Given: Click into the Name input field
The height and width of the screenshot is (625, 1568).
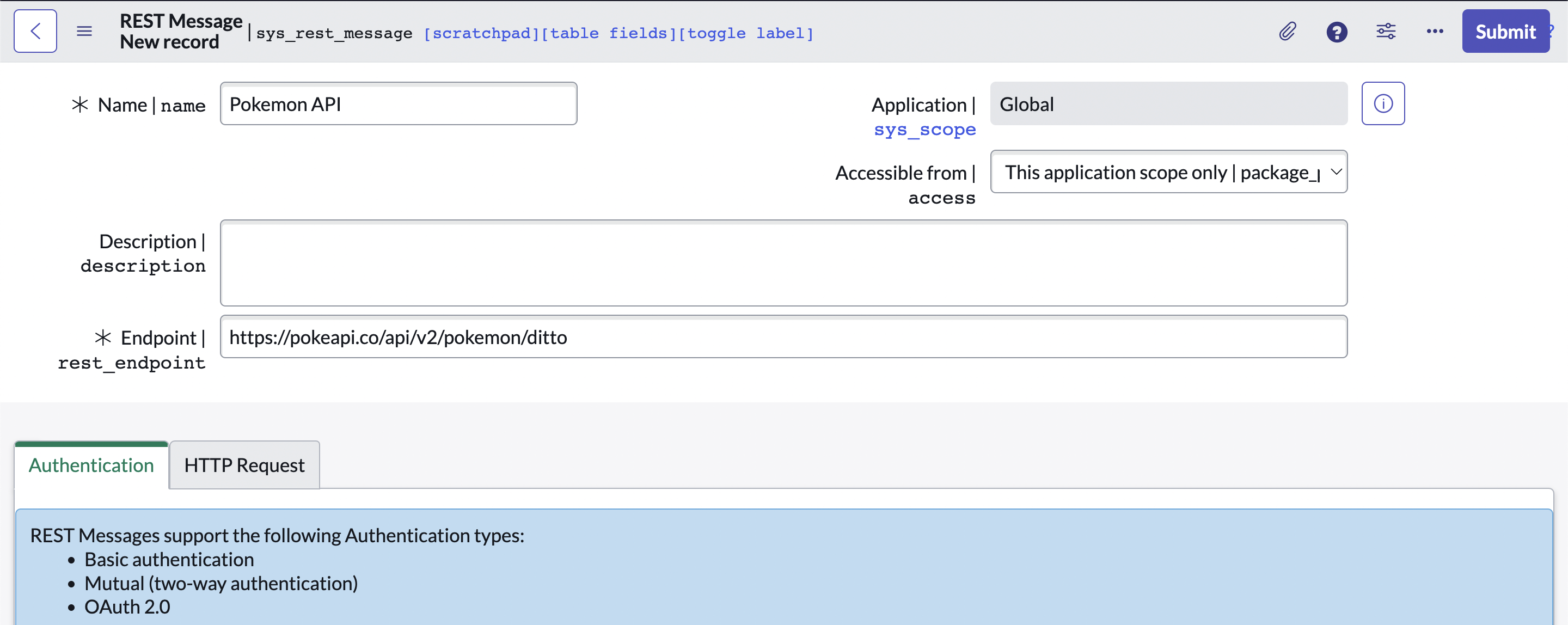Looking at the screenshot, I should coord(398,104).
